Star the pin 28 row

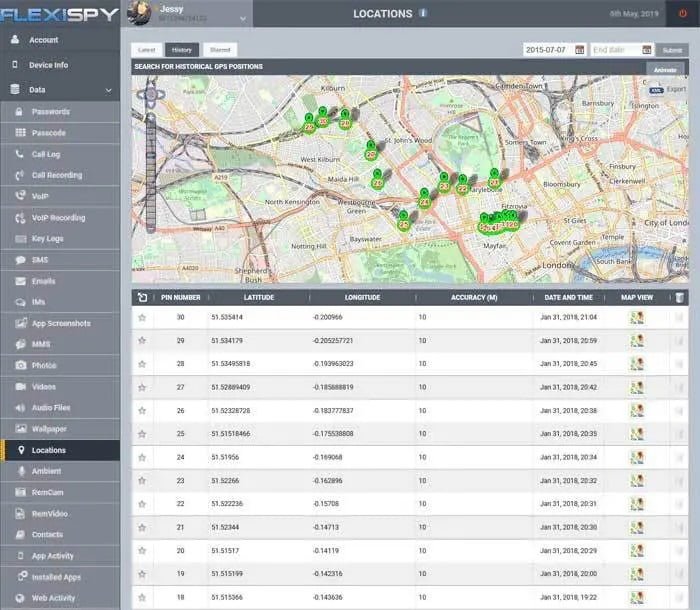(142, 364)
